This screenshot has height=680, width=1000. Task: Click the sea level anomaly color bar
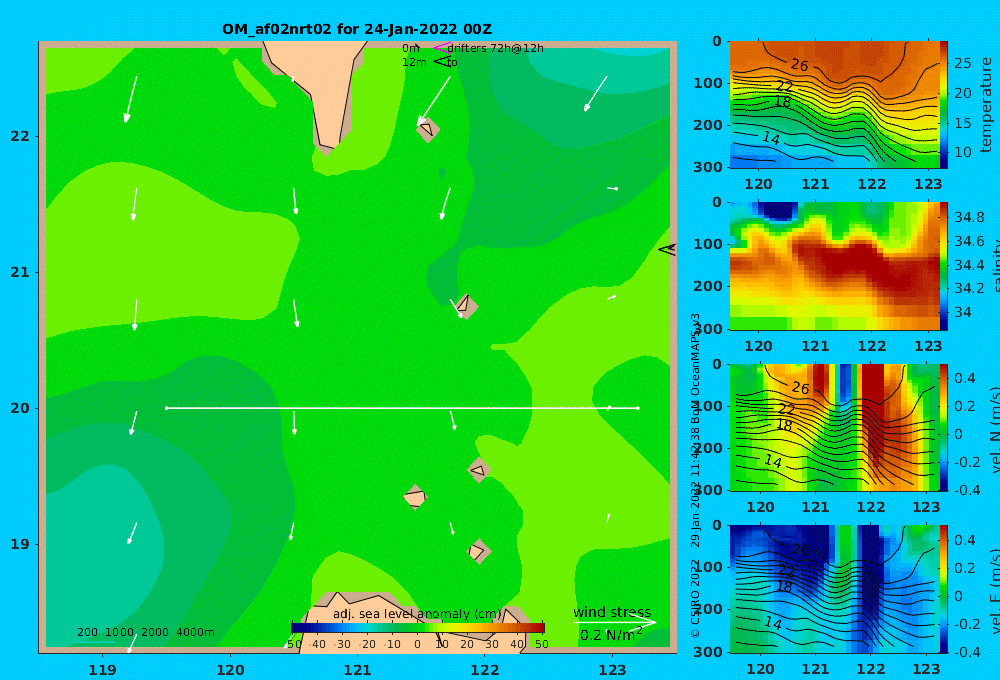(x=417, y=628)
